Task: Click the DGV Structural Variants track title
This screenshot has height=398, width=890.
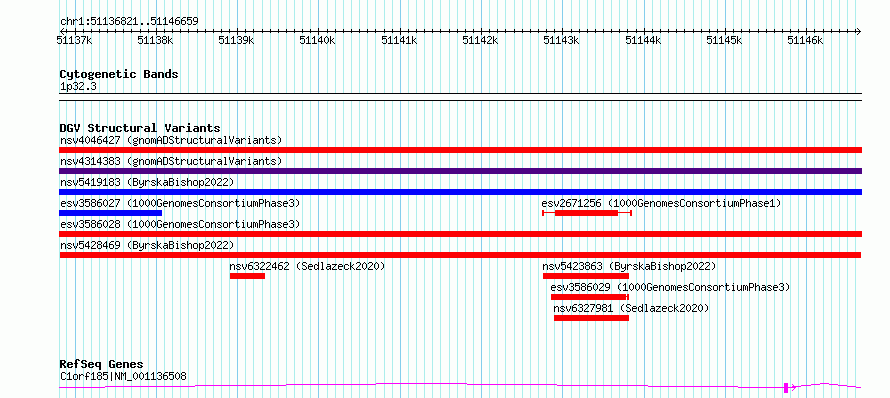Action: (x=140, y=128)
